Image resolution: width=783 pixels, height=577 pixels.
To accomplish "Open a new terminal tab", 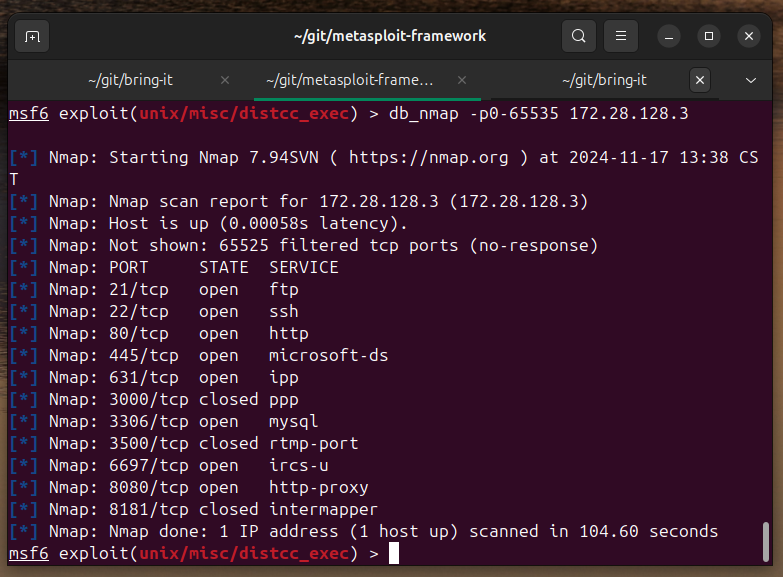I will tap(32, 36).
